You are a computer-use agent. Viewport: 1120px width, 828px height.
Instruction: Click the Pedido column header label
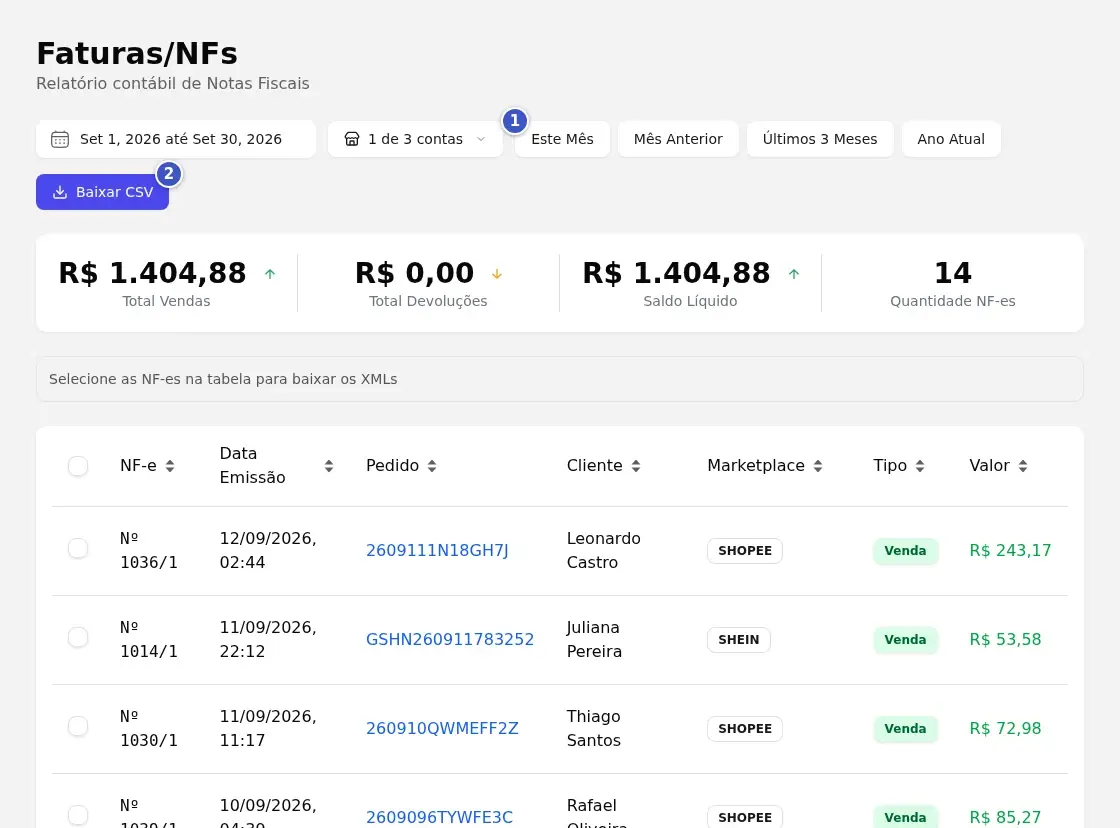[392, 466]
